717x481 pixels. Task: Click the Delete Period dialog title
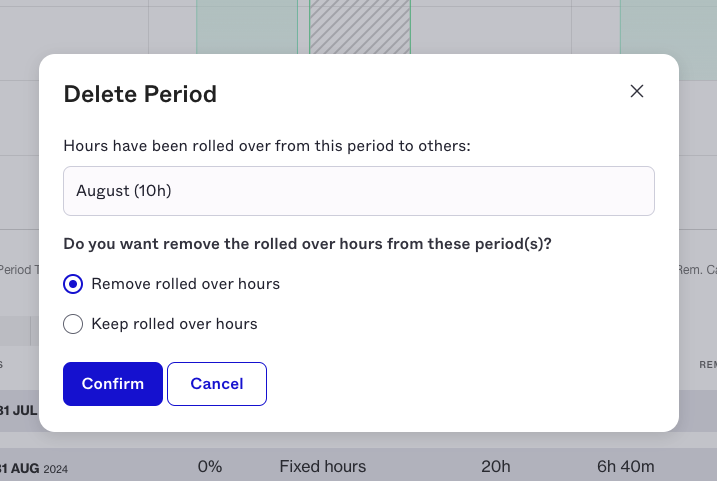coord(140,94)
